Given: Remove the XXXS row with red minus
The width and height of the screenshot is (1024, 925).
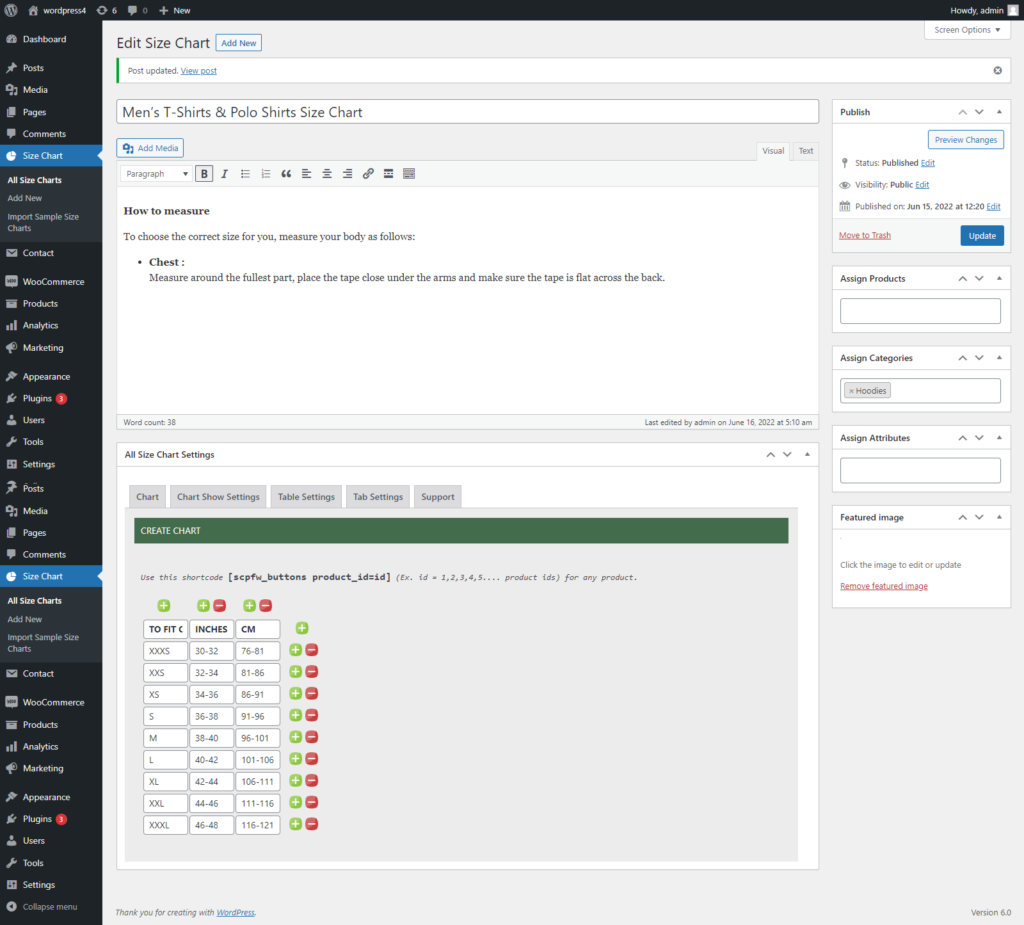Looking at the screenshot, I should click(312, 650).
